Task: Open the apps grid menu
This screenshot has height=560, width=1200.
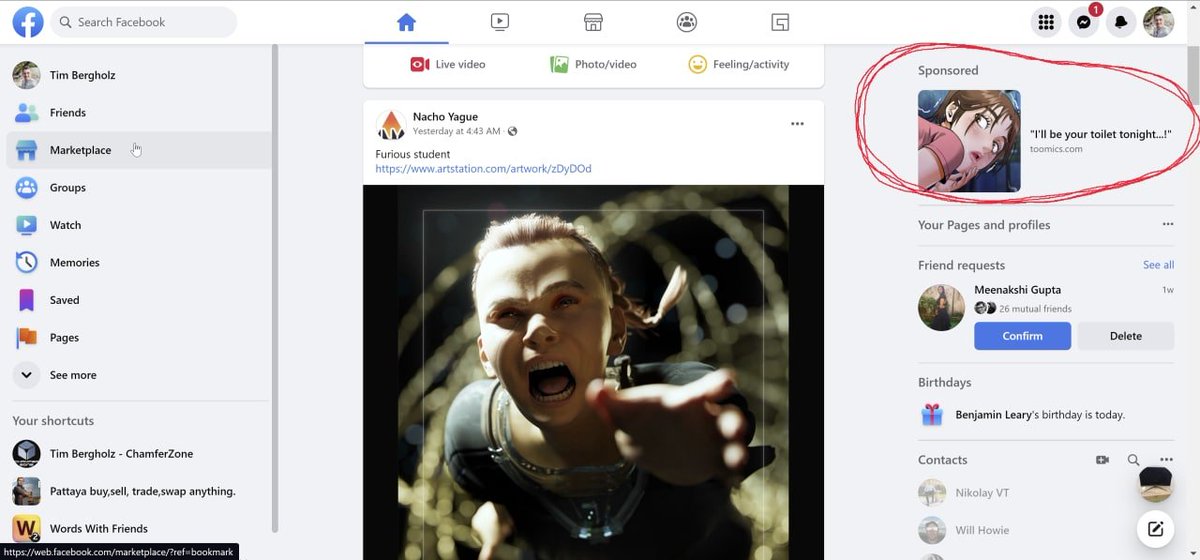Action: click(x=1046, y=22)
